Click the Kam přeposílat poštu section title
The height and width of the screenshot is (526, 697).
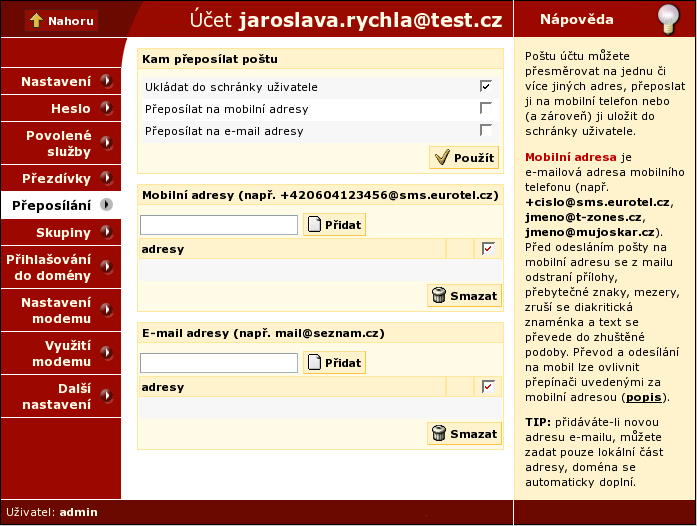(210, 59)
